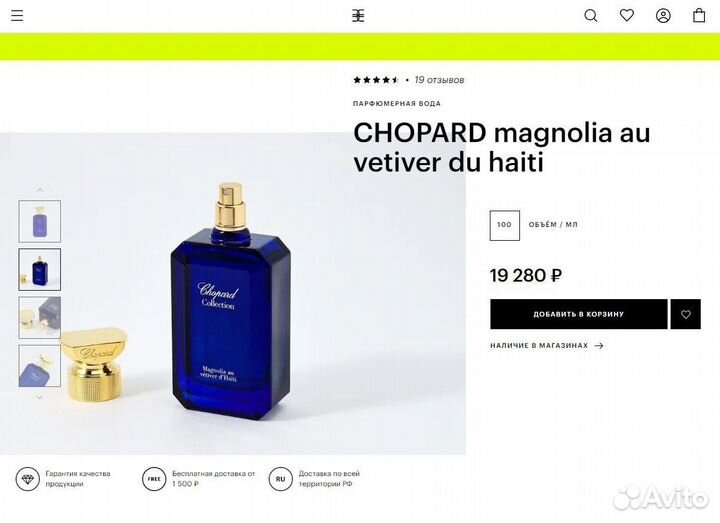
Task: Click the star rating row
Action: click(376, 80)
